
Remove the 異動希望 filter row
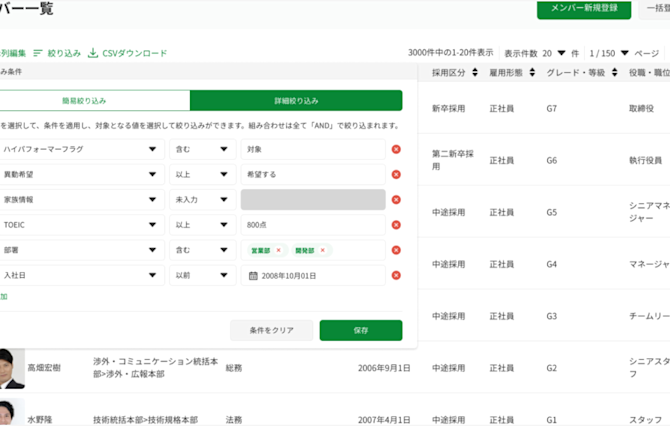(x=396, y=174)
